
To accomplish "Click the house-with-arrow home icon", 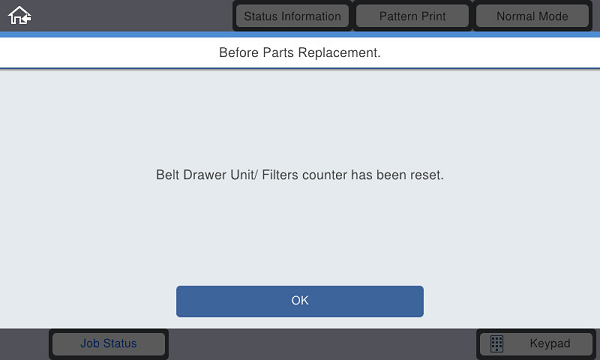I will pyautogui.click(x=20, y=16).
